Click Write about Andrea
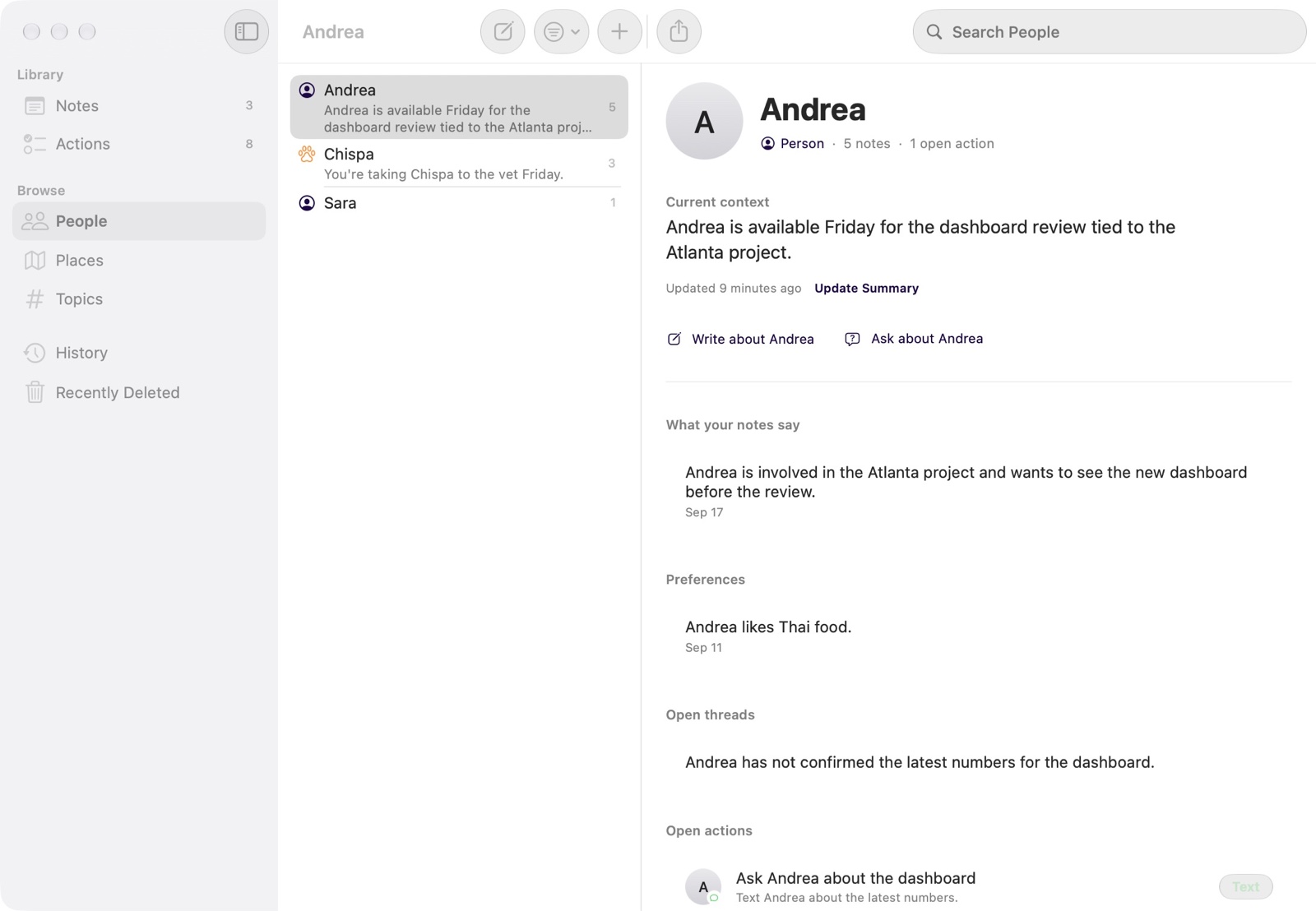The image size is (1316, 911). (740, 339)
